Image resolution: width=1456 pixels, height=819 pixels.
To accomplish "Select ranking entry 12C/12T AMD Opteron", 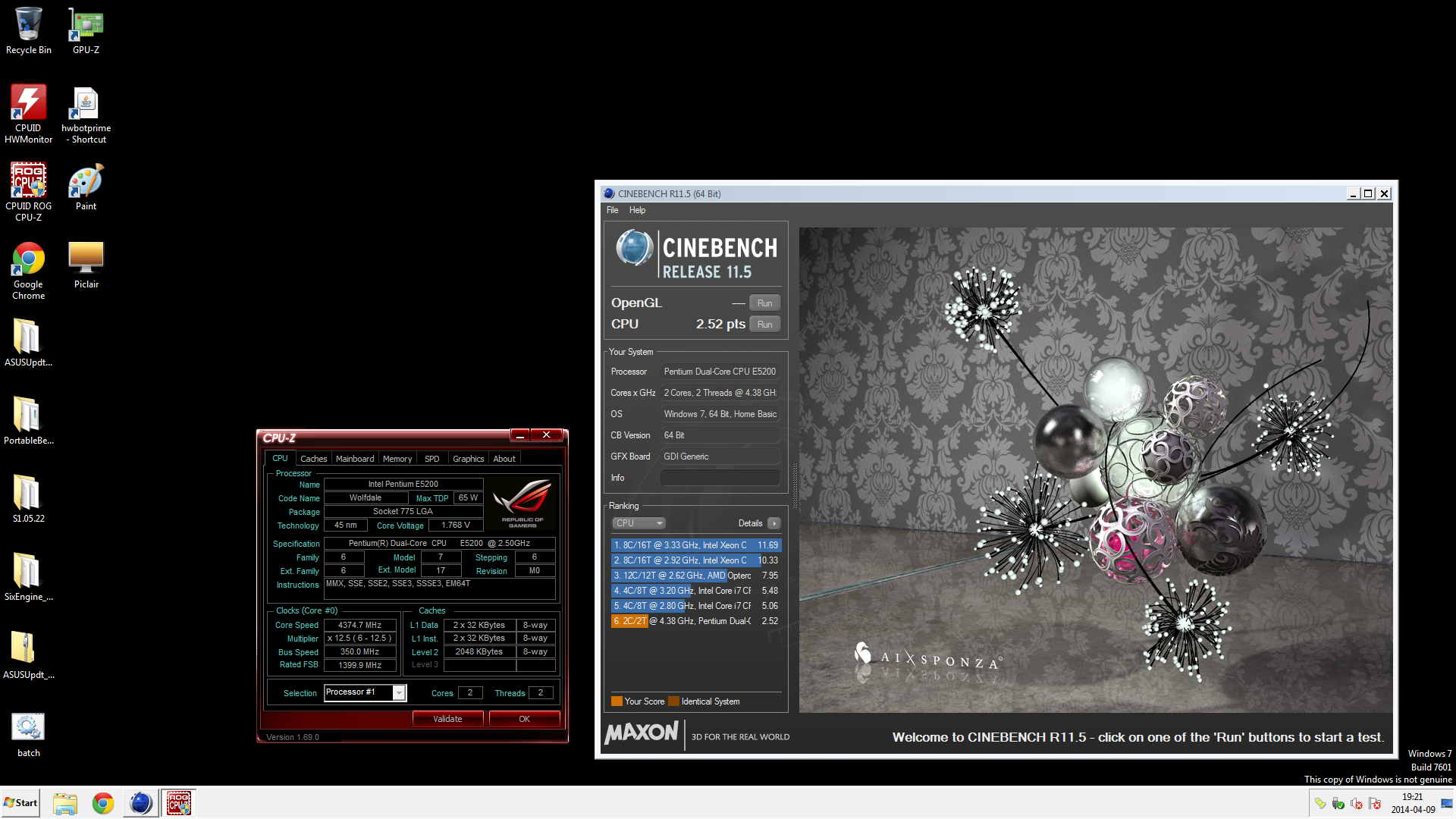I will pyautogui.click(x=695, y=576).
